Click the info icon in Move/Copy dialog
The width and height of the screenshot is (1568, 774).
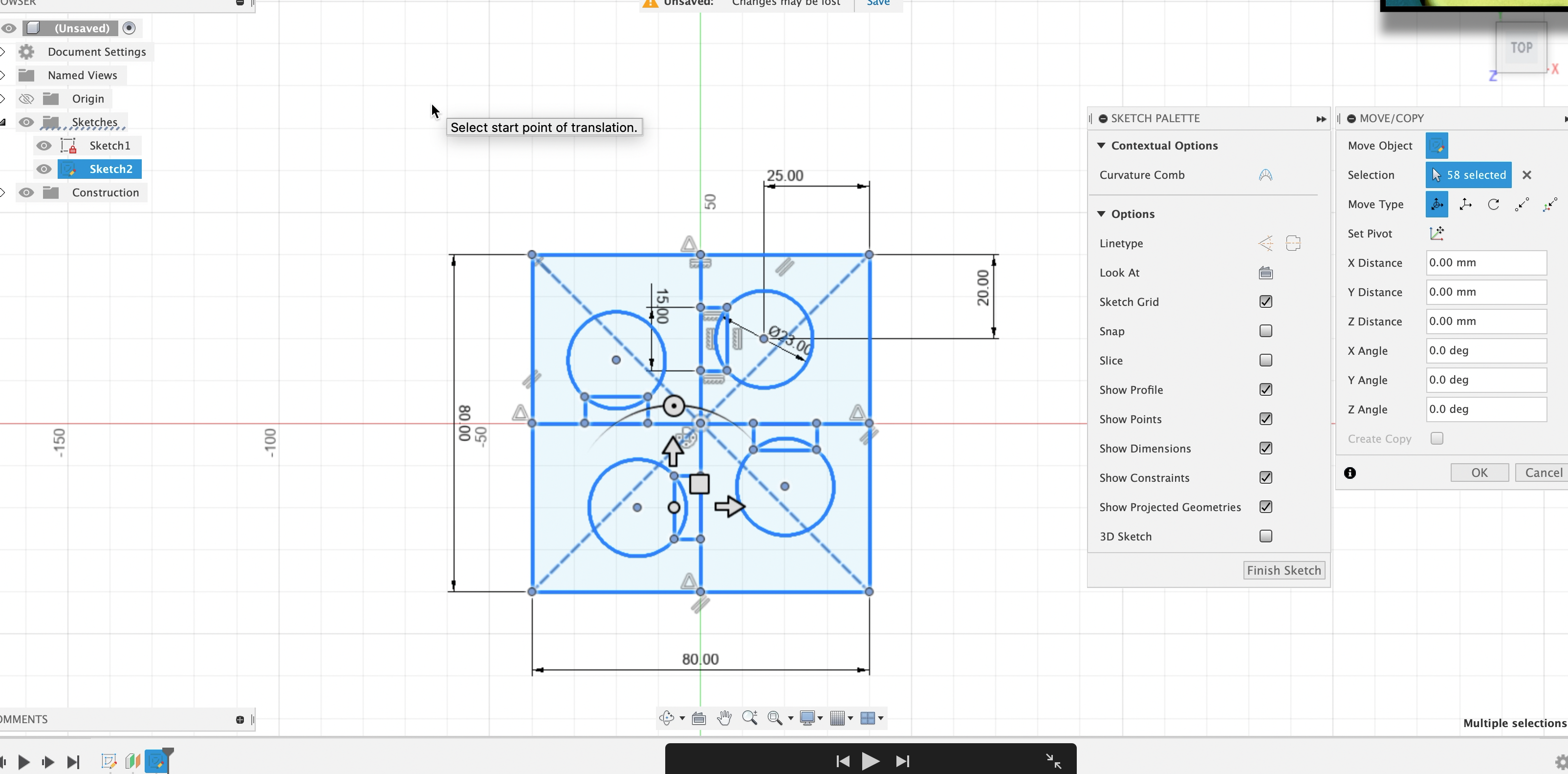1350,473
